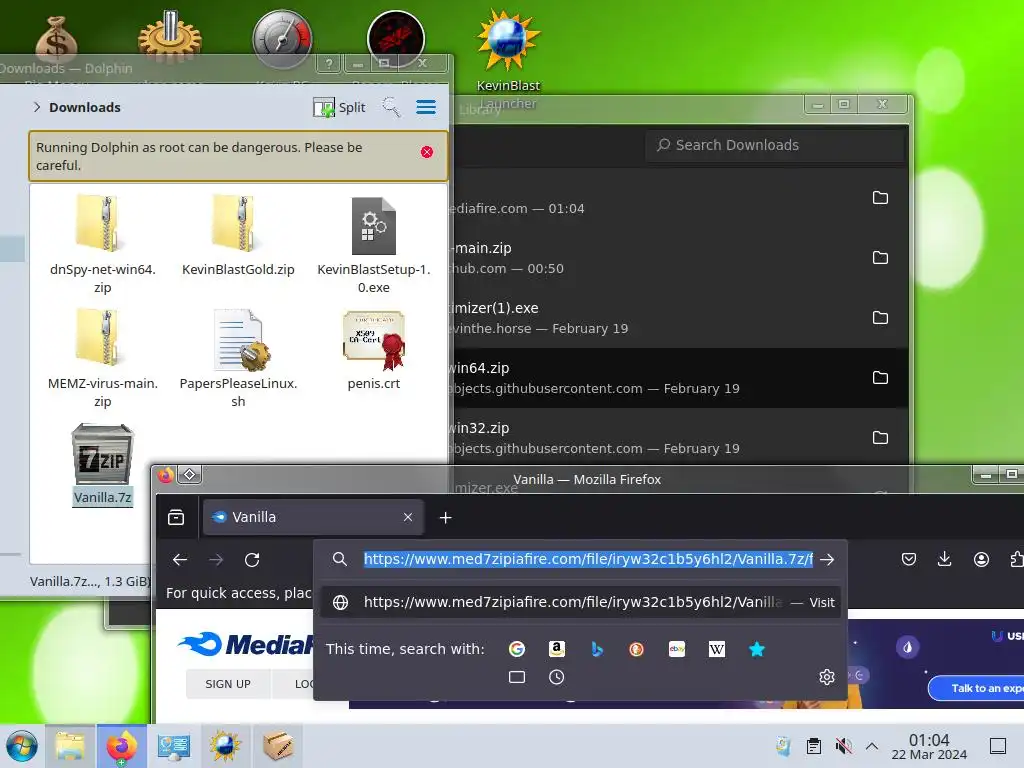
Task: Search with DuckDuckGo this time
Action: 637,649
